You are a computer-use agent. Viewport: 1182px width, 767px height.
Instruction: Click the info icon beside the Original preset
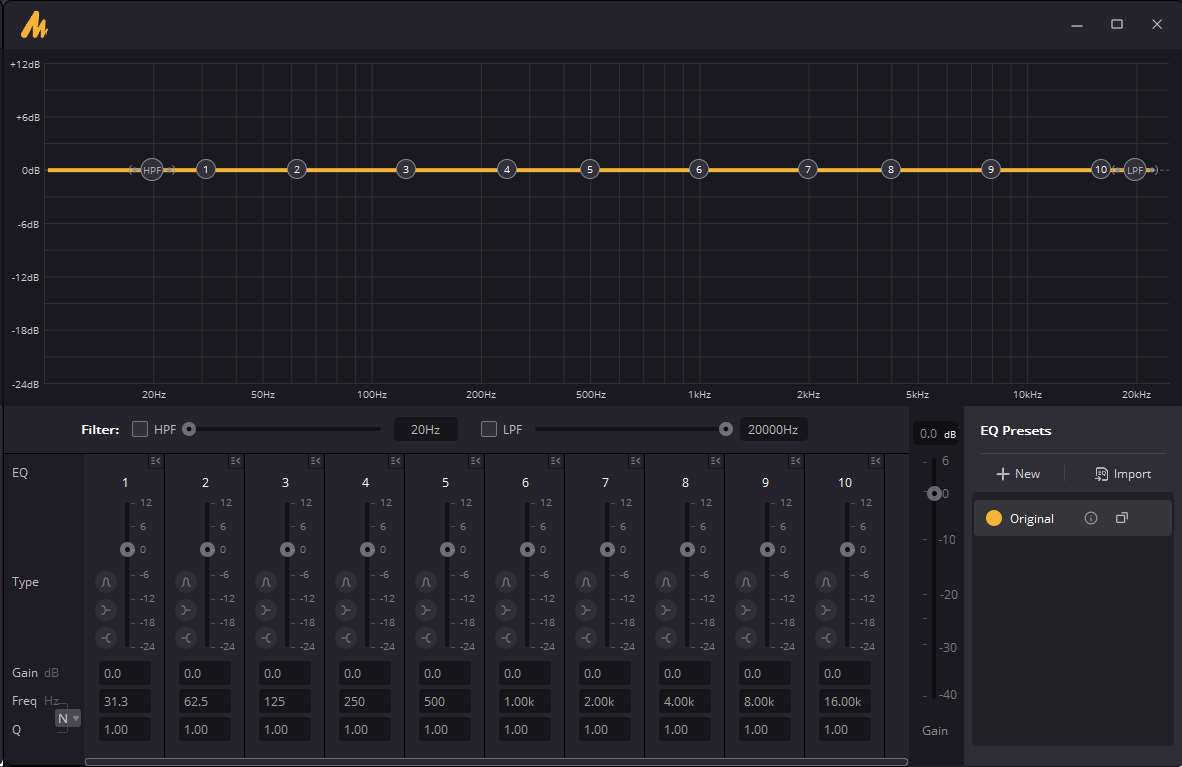[1091, 518]
